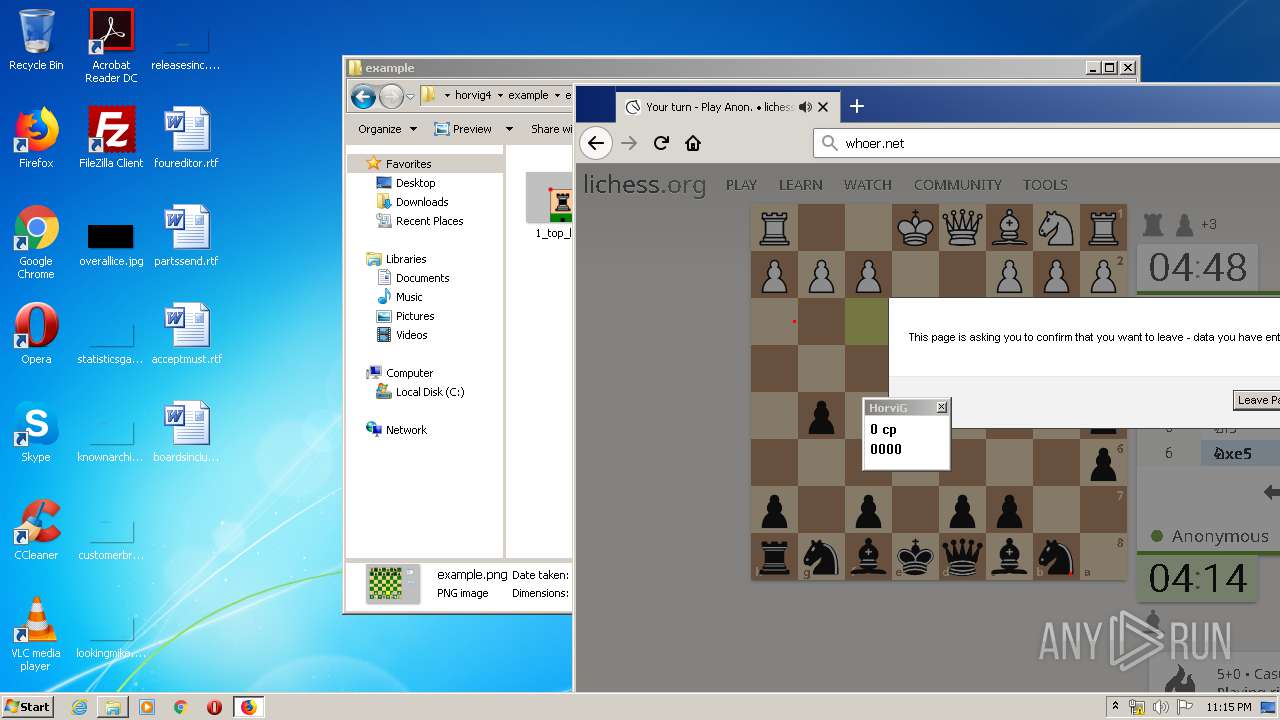Mute the lichess tab audio
Image resolution: width=1280 pixels, height=720 pixels.
(805, 107)
